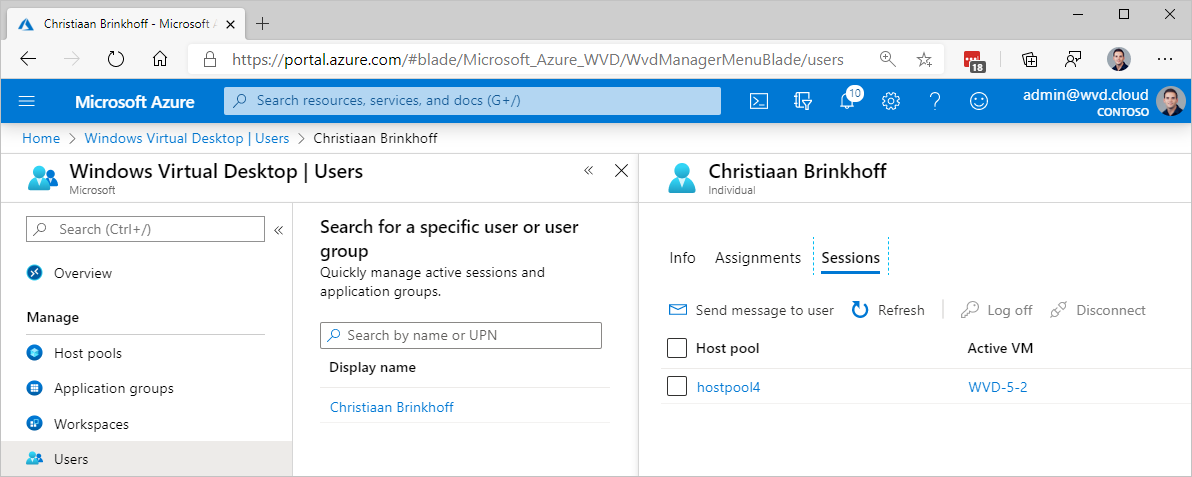Open the WVD-5-2 active VM link
The height and width of the screenshot is (477, 1192).
click(997, 387)
